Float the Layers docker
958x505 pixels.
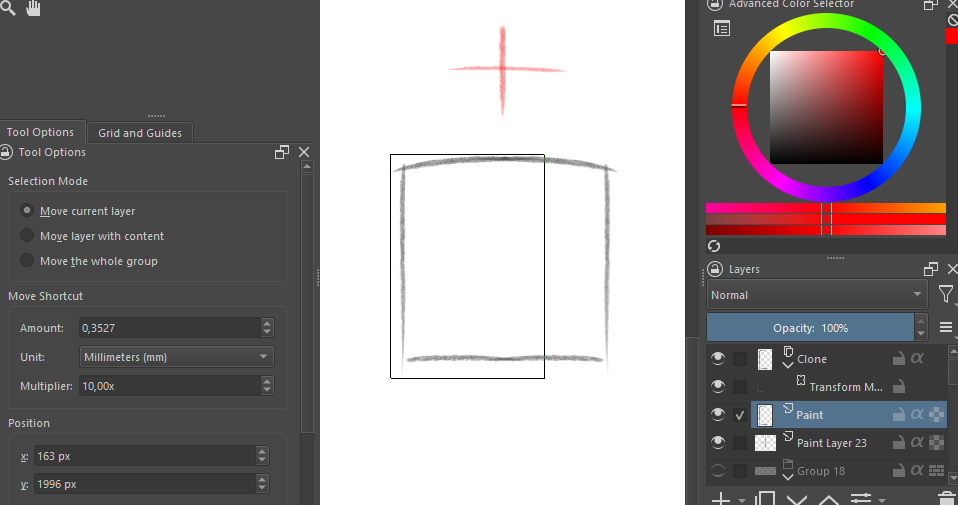(931, 269)
